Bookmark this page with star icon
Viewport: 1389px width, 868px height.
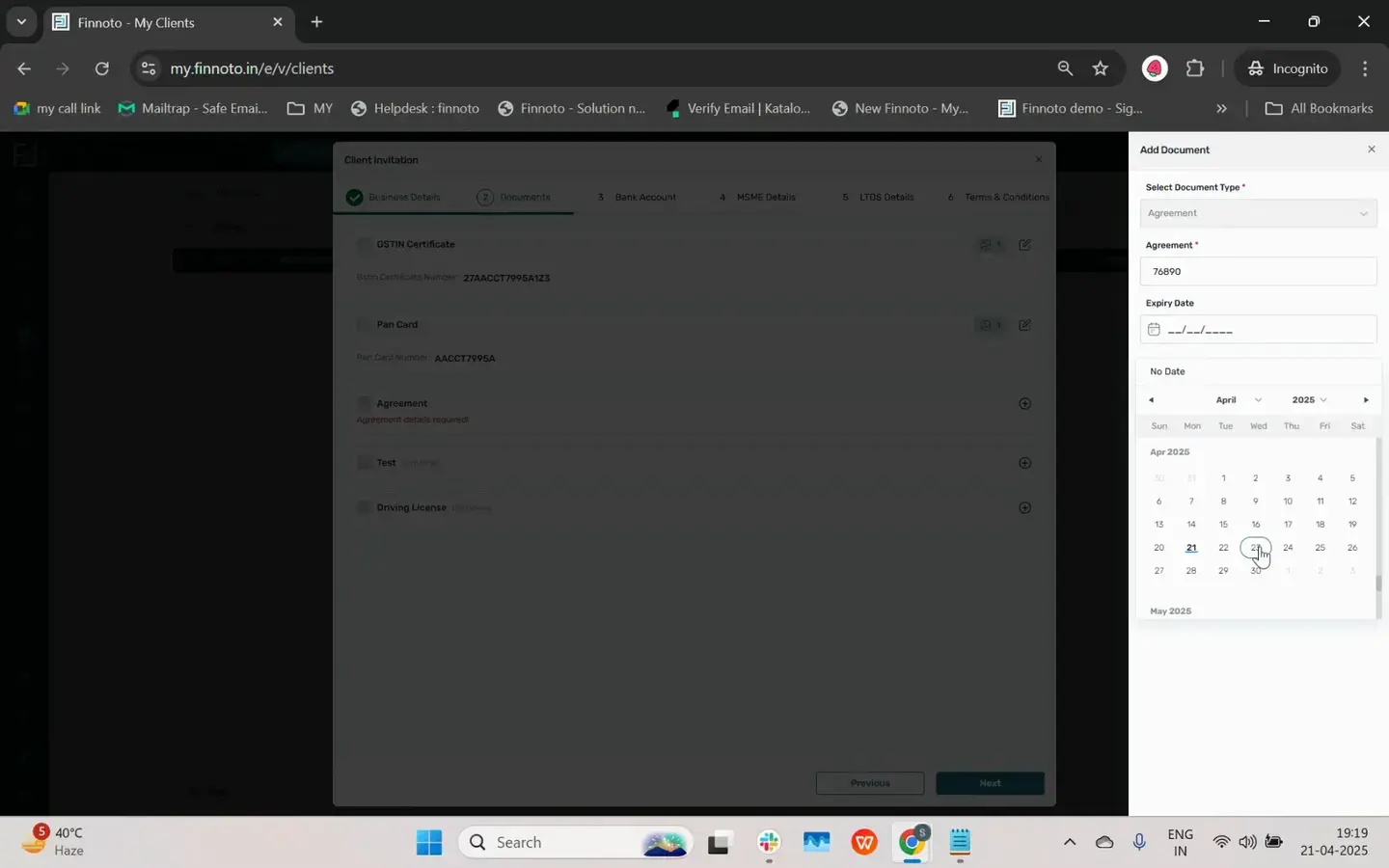(x=1101, y=68)
